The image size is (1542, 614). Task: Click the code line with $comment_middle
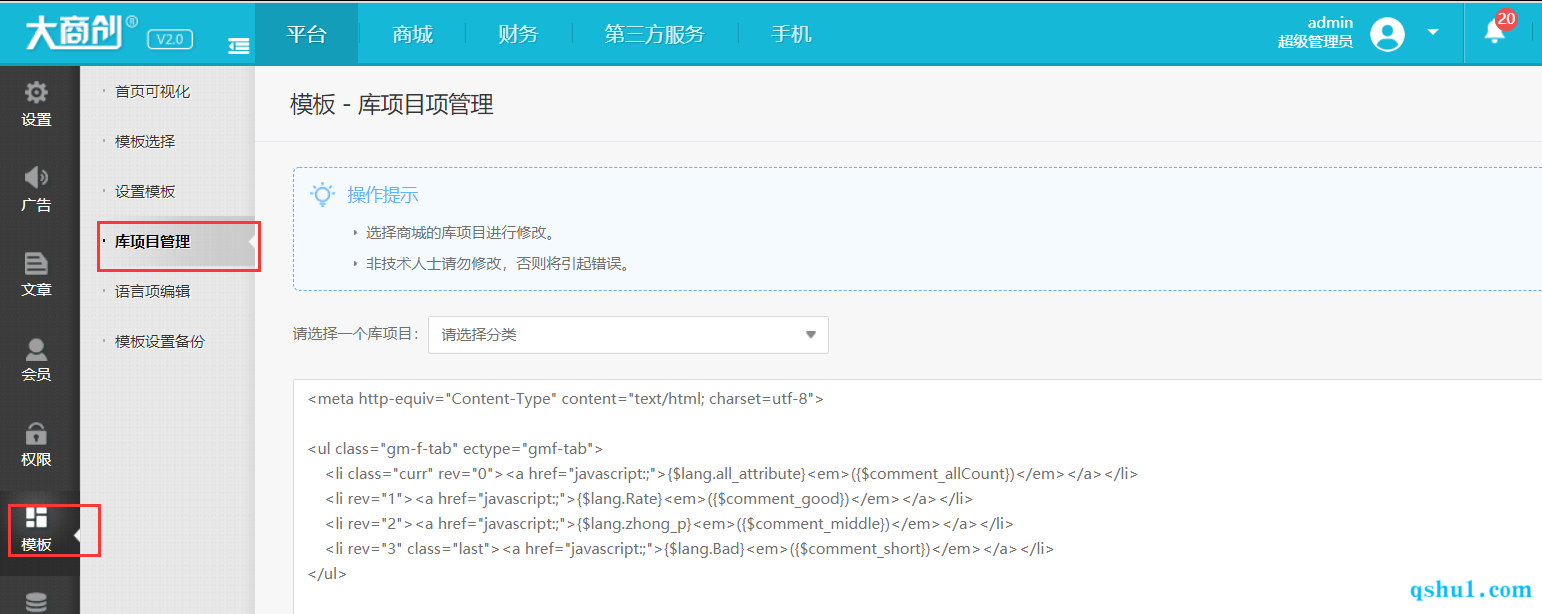click(669, 524)
